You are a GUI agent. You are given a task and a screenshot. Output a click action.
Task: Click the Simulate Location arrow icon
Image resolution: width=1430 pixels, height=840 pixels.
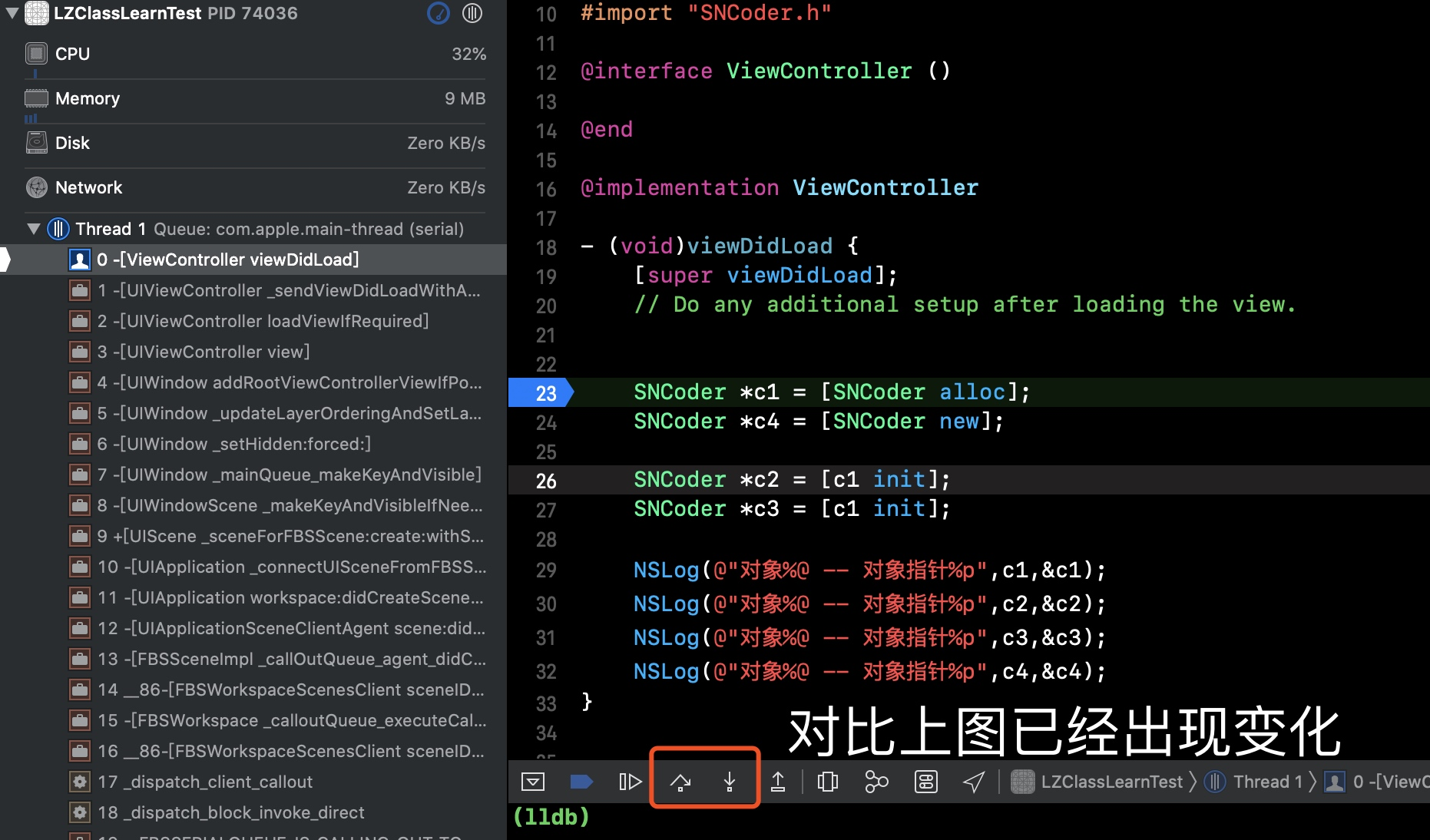coord(974,782)
